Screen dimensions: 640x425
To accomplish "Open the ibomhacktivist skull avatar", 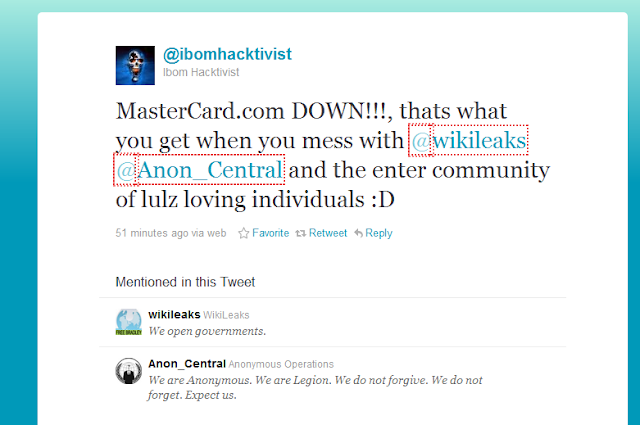I will pos(135,65).
